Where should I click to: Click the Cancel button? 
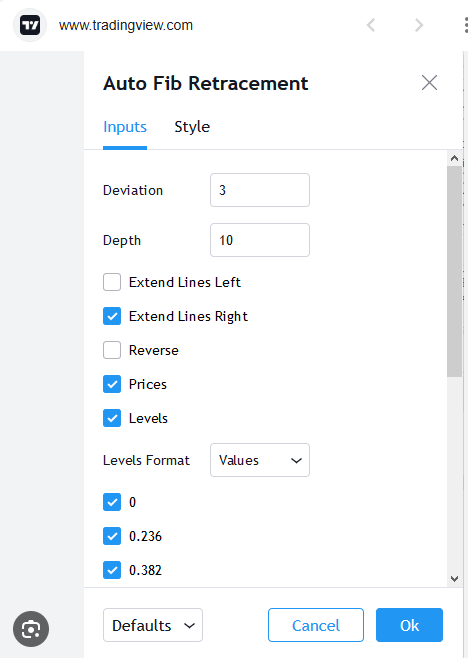316,625
